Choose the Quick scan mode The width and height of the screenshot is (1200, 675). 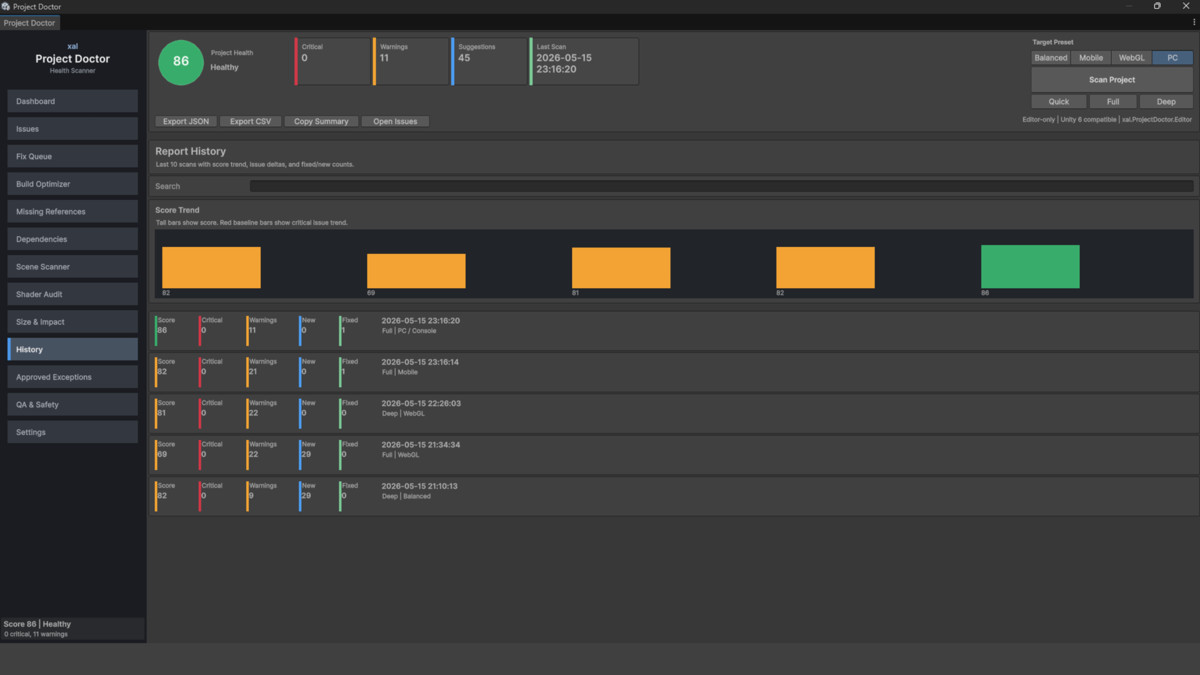coord(1059,101)
